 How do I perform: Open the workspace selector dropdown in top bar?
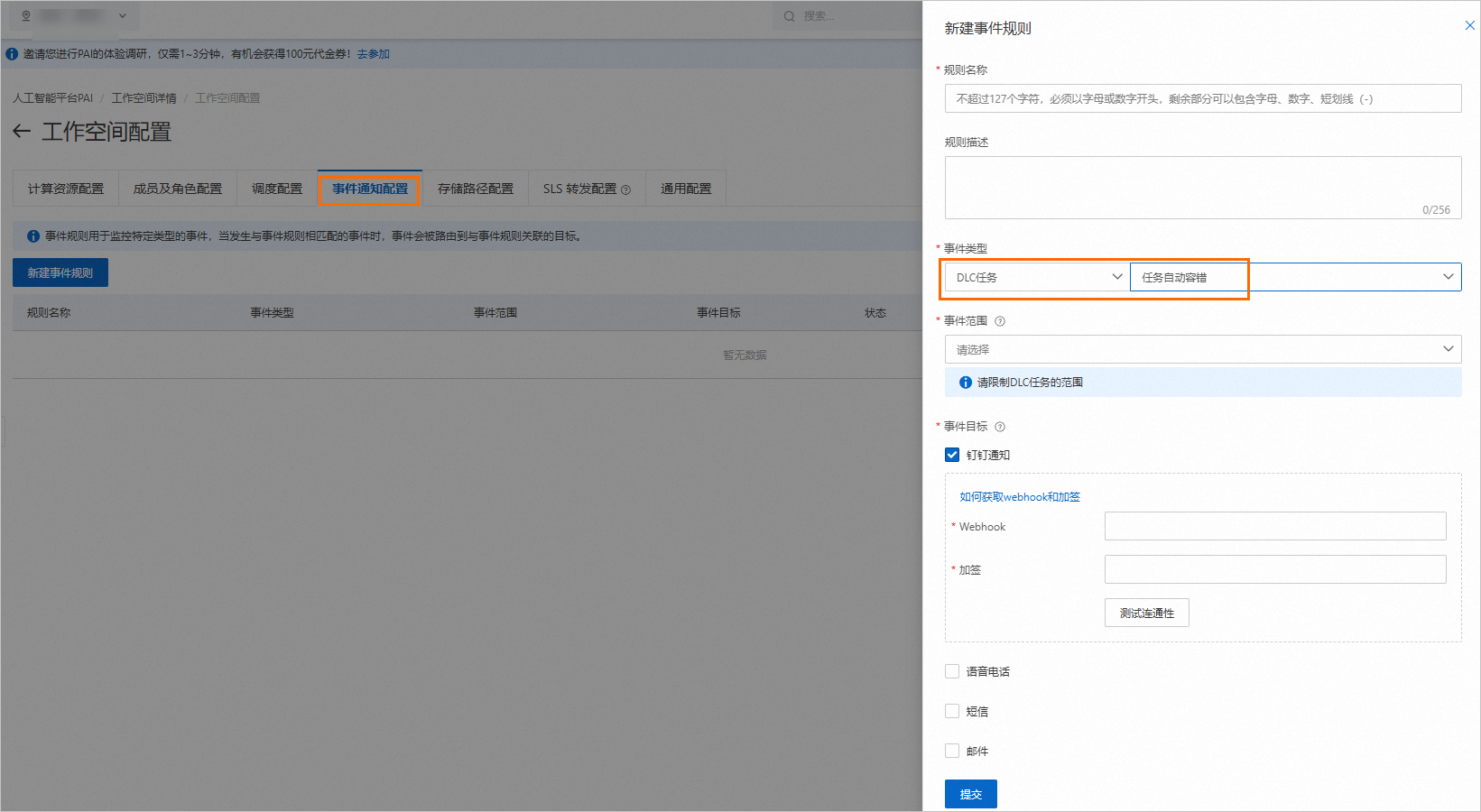pos(75,15)
